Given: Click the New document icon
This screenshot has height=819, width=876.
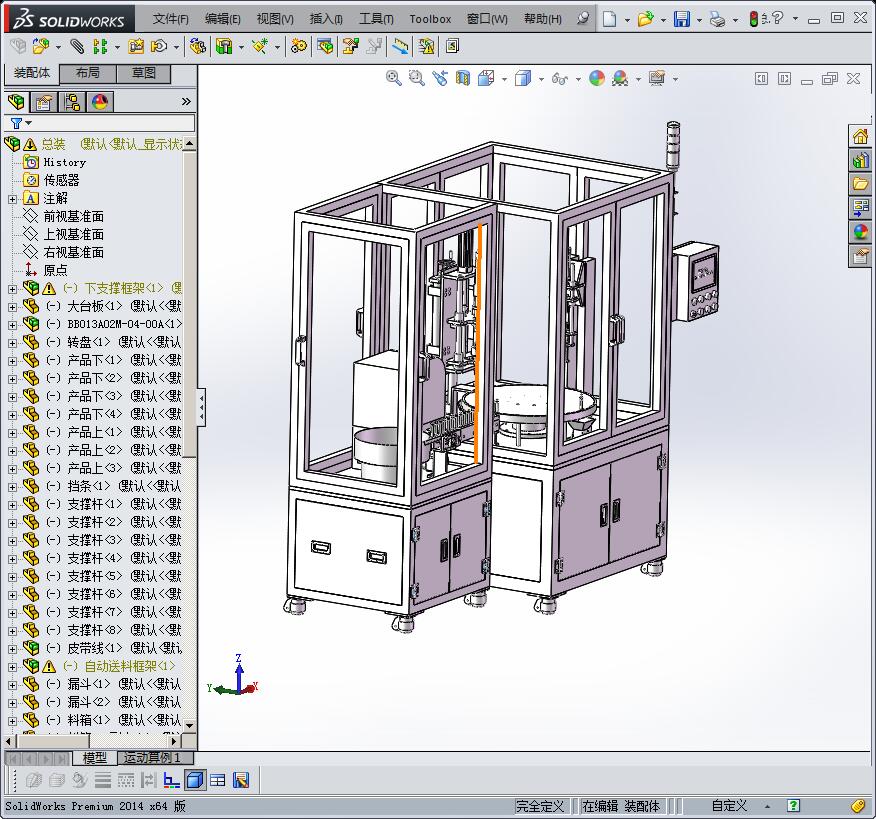Looking at the screenshot, I should pos(610,19).
